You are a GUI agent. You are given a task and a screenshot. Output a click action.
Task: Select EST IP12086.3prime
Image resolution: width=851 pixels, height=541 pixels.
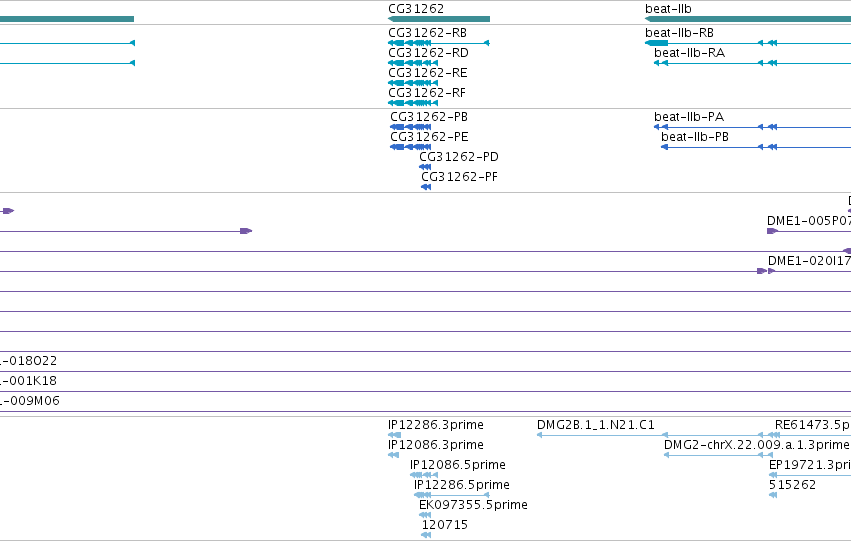[x=436, y=445]
